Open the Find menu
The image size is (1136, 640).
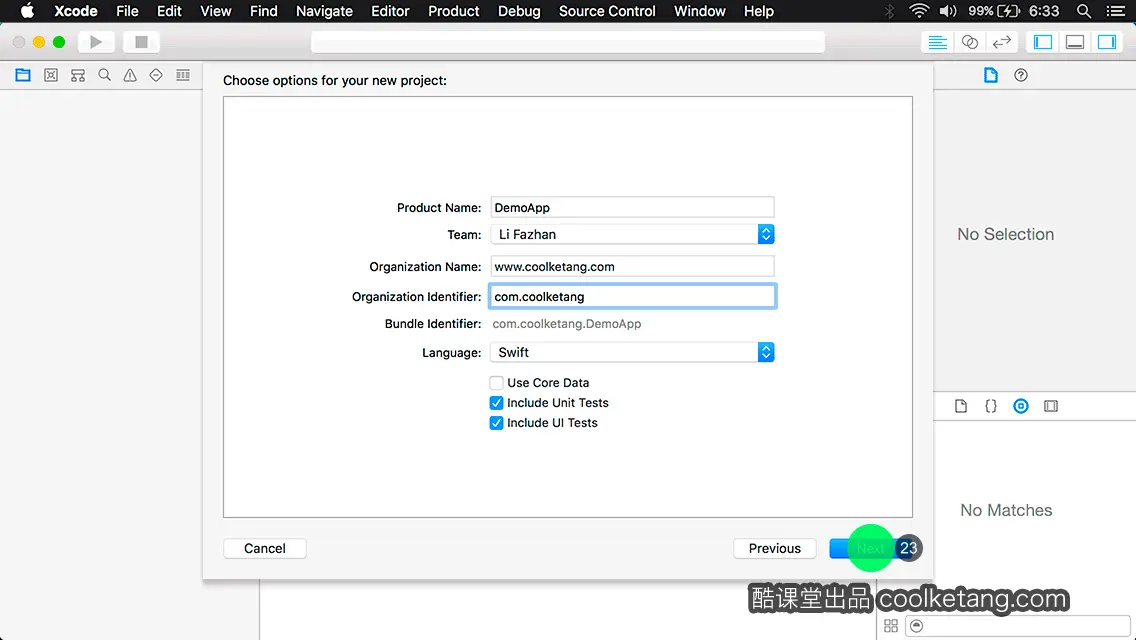(x=264, y=11)
